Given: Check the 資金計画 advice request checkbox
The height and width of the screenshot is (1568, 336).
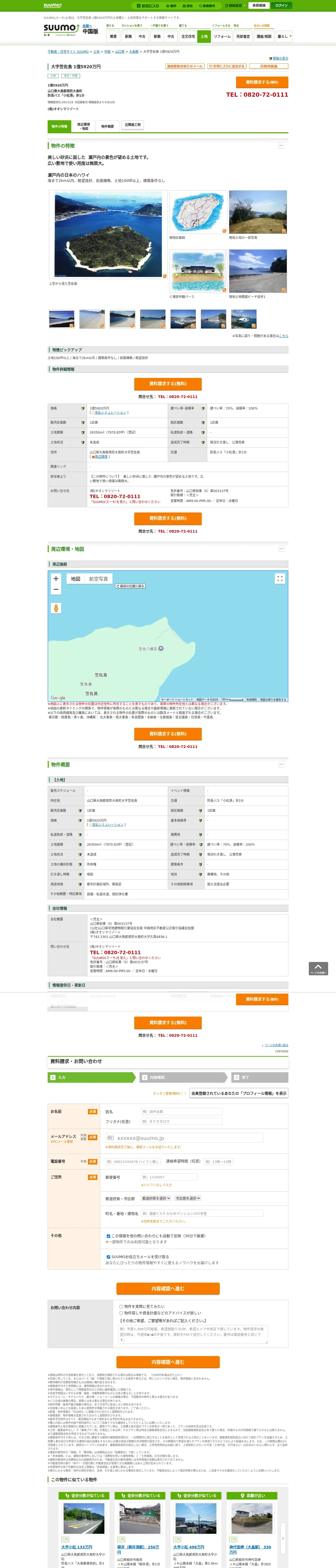Looking at the screenshot, I should click(x=121, y=1313).
